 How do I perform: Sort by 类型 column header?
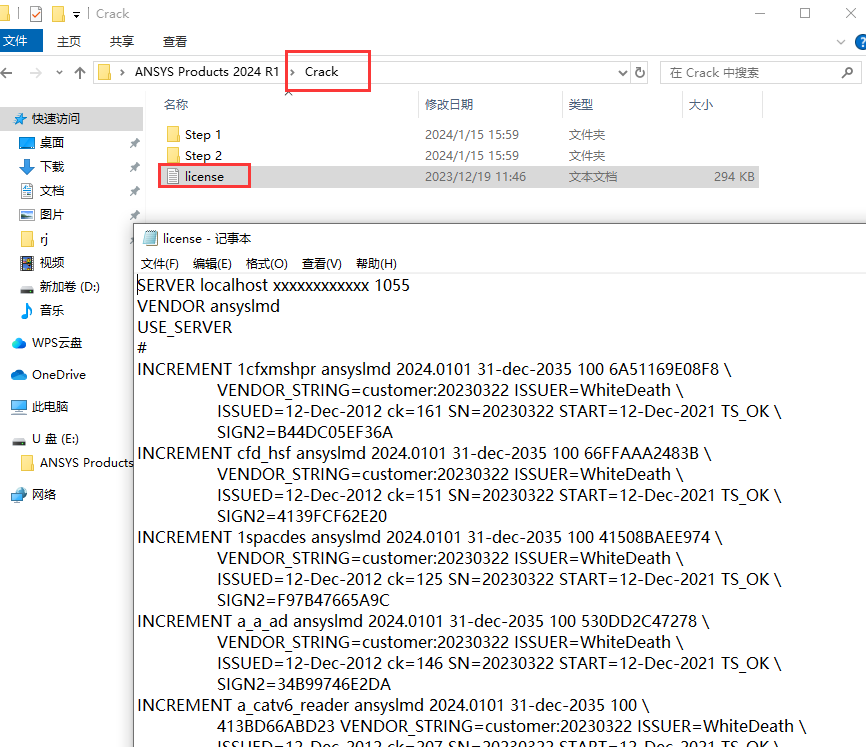pyautogui.click(x=581, y=104)
